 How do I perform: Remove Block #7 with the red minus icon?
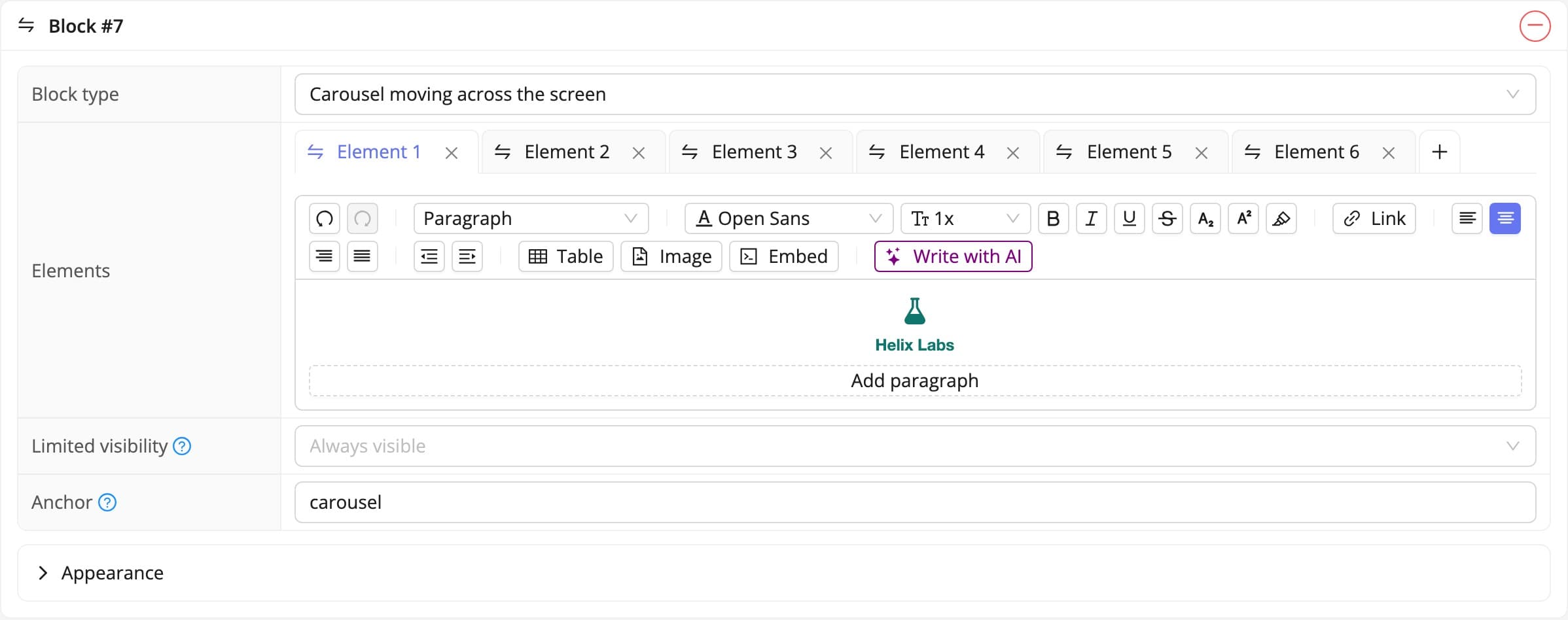pyautogui.click(x=1535, y=26)
